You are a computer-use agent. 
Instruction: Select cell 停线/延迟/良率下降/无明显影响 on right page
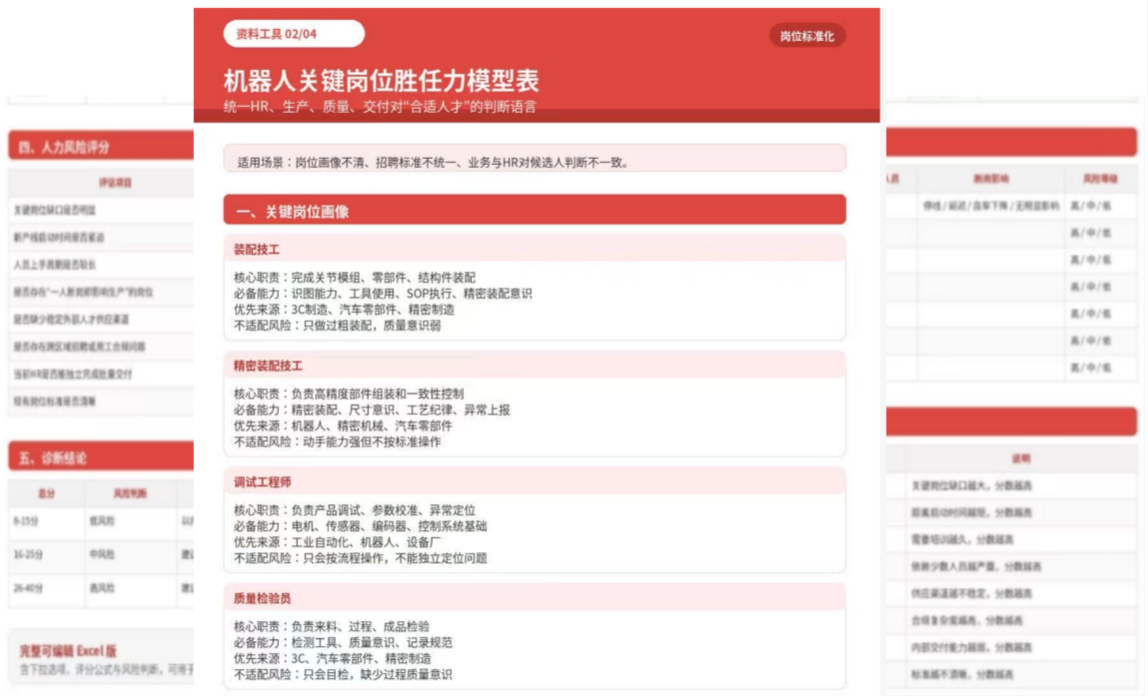pyautogui.click(x=991, y=206)
